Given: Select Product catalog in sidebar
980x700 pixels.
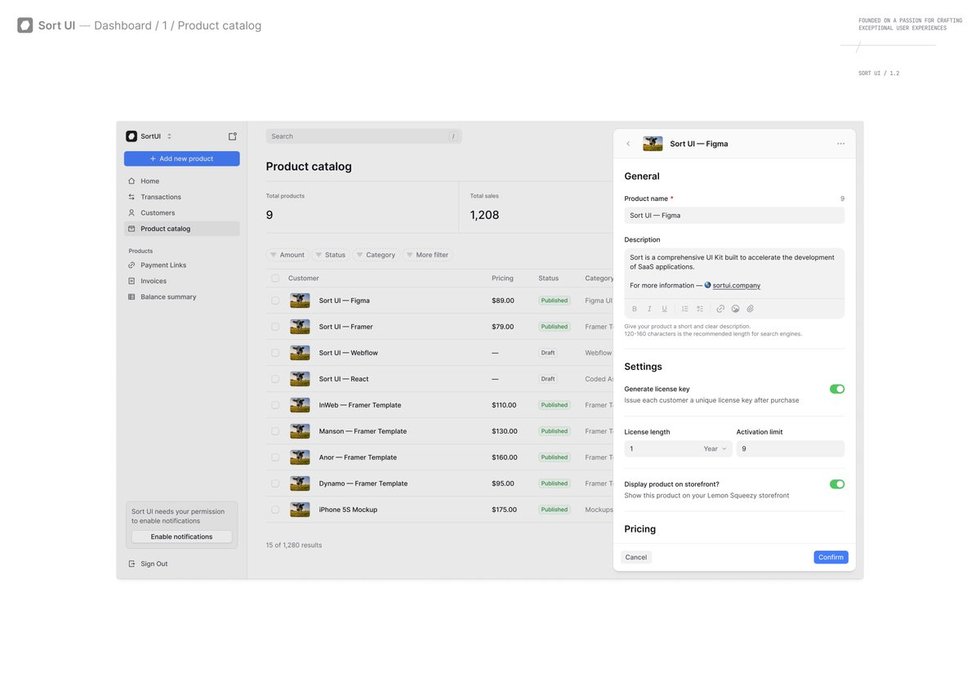Looking at the screenshot, I should (x=182, y=229).
